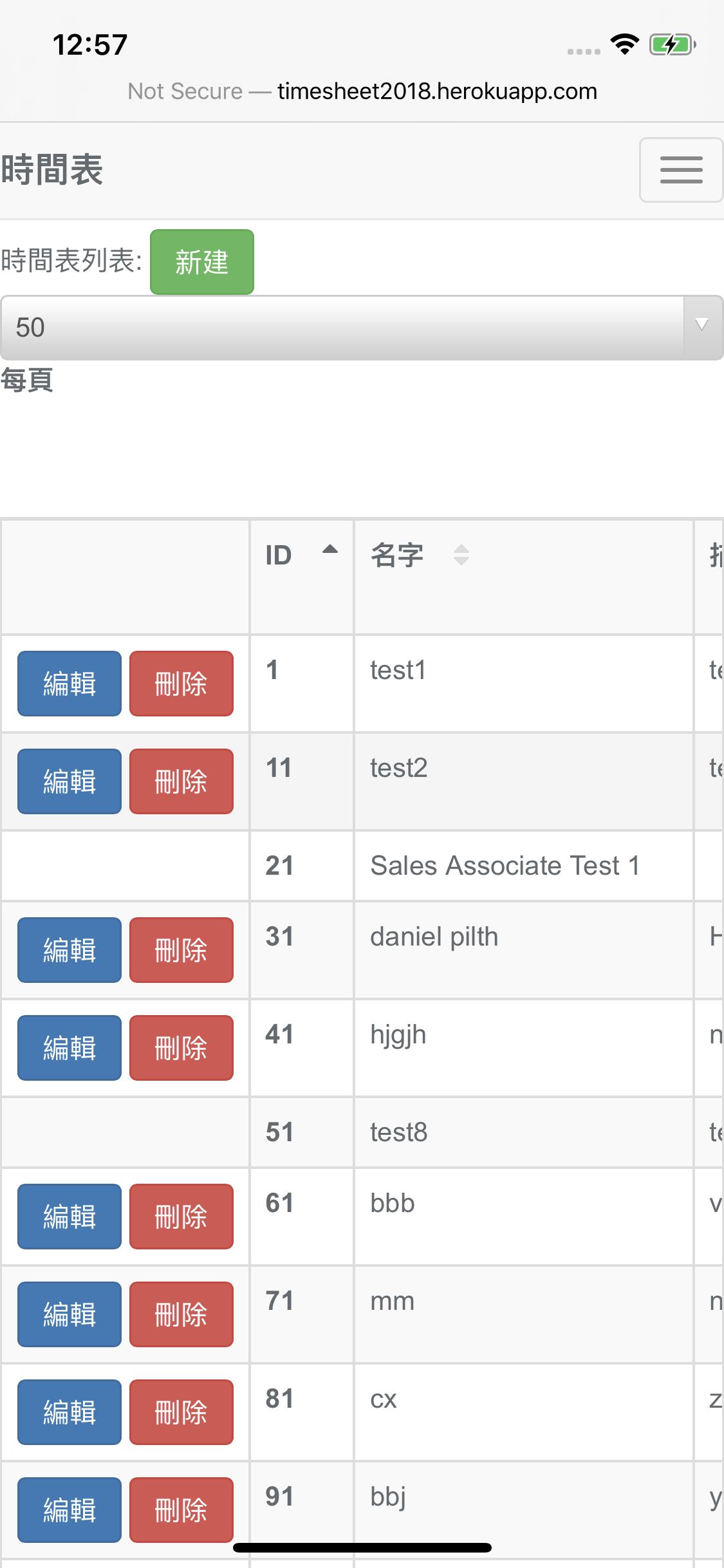Delete the daniel pilth entry
The height and width of the screenshot is (1568, 724).
[x=181, y=949]
